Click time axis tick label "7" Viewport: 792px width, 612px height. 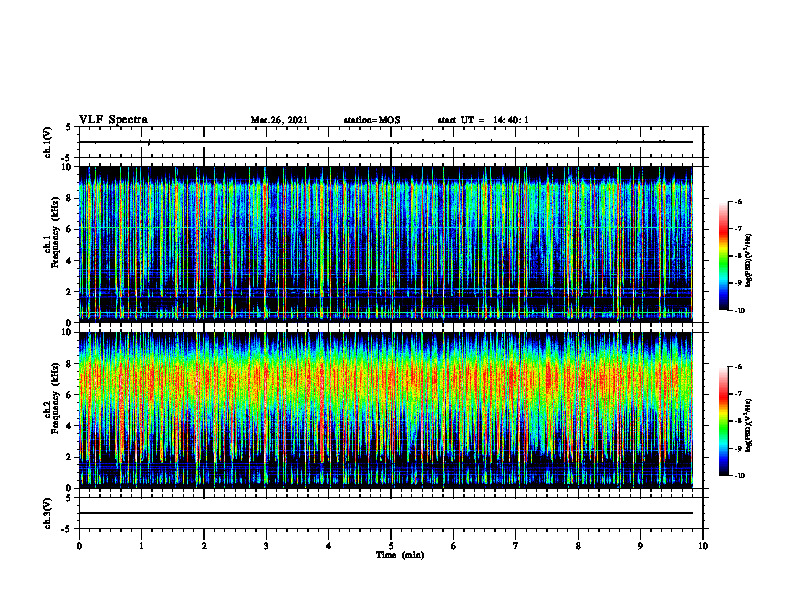[x=516, y=546]
